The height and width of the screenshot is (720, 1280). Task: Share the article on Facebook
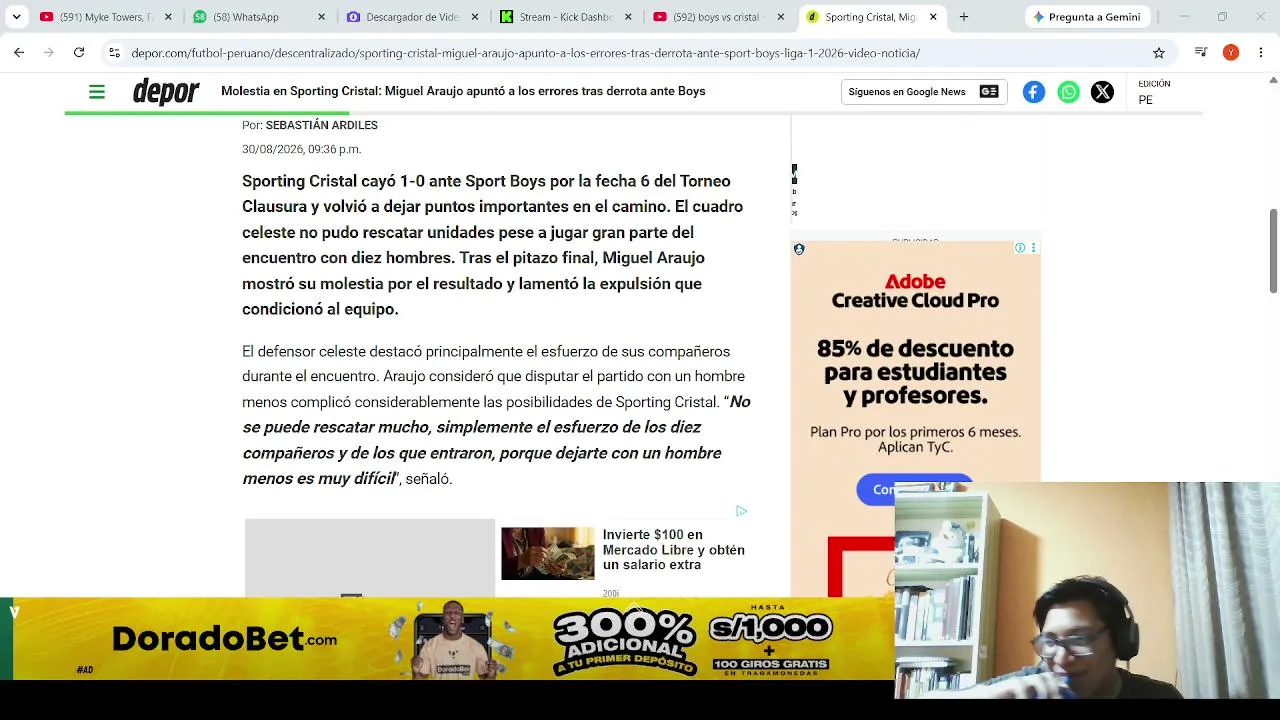(1034, 92)
